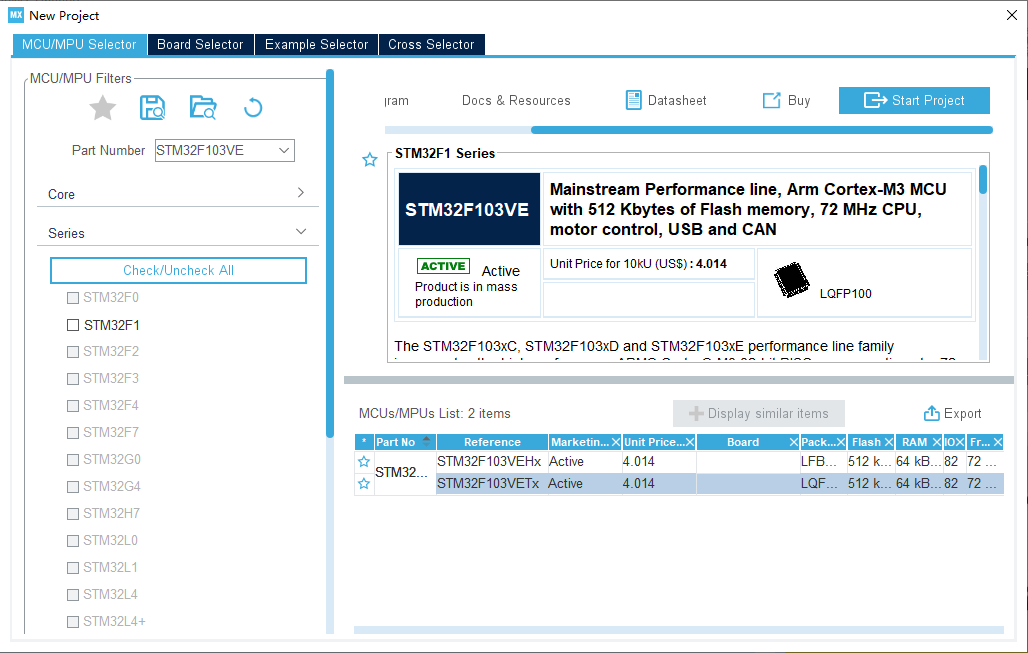Click the Start Project button
This screenshot has height=653, width=1028.
[x=914, y=100]
